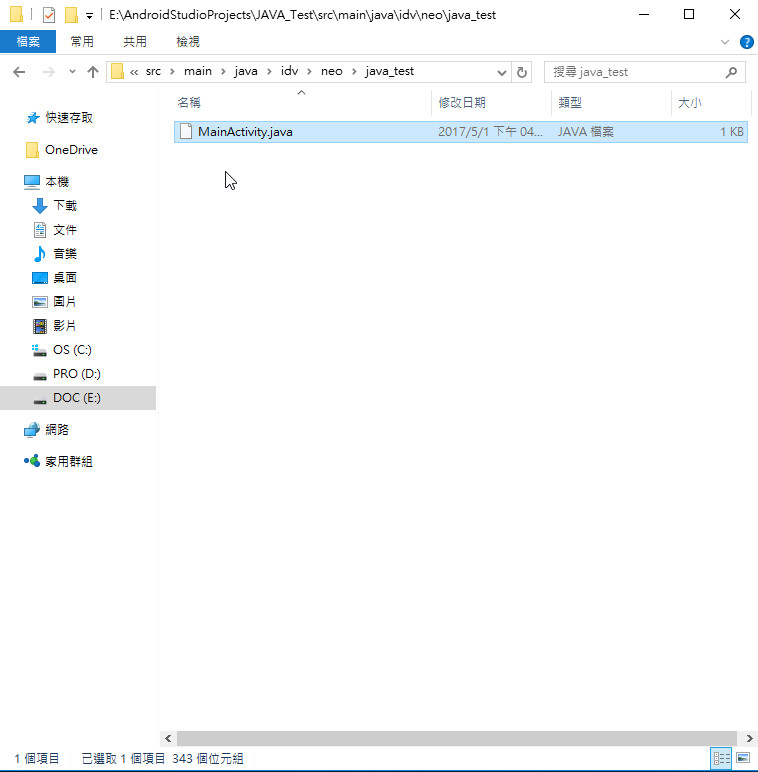Expand hidden path with the double chevron
The width and height of the screenshot is (758, 772).
(134, 72)
